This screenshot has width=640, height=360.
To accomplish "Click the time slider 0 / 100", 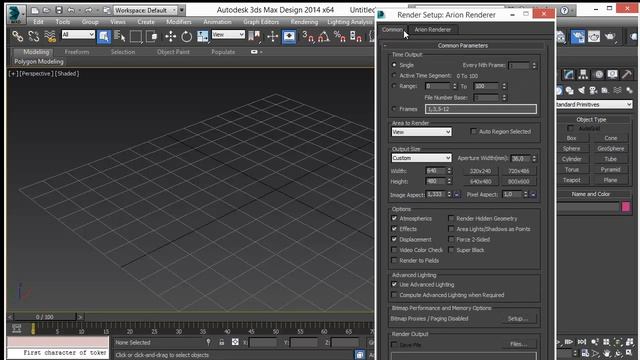I will pos(44,317).
